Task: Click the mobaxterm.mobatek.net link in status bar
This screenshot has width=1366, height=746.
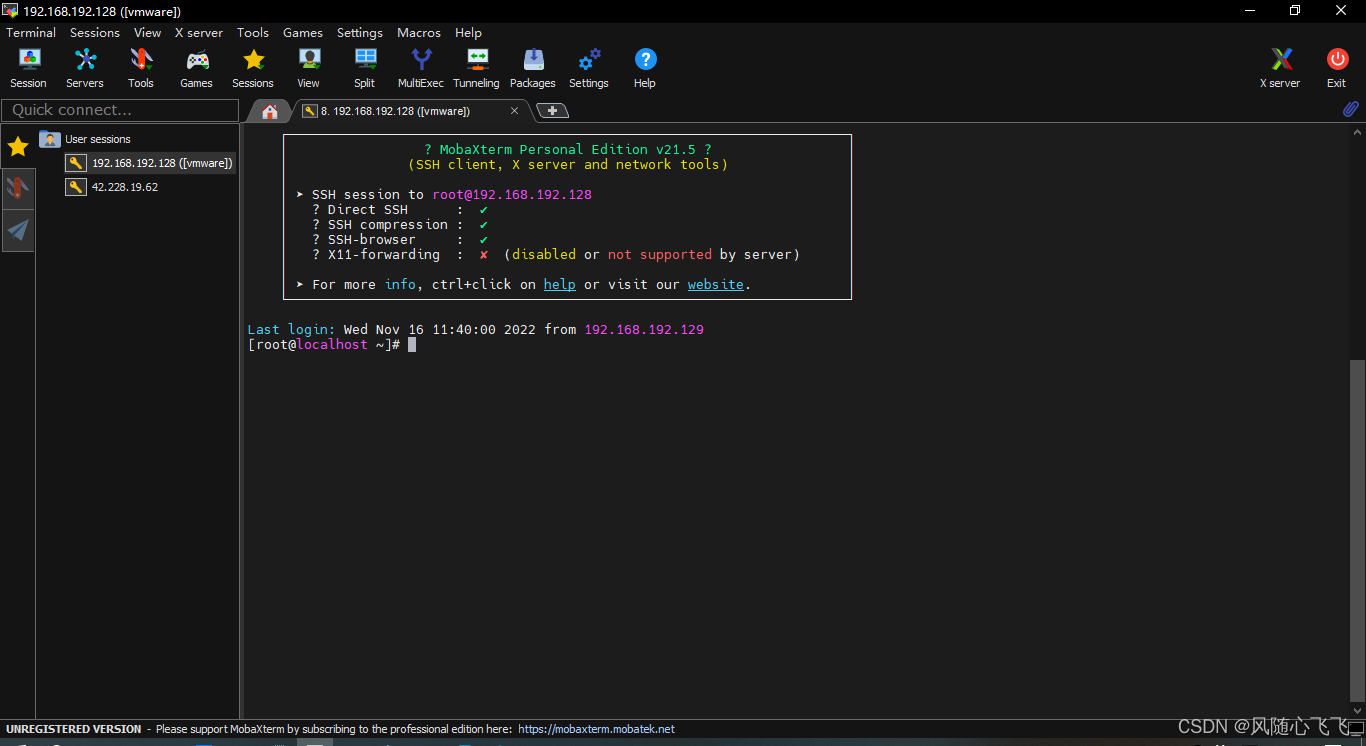Action: click(597, 729)
